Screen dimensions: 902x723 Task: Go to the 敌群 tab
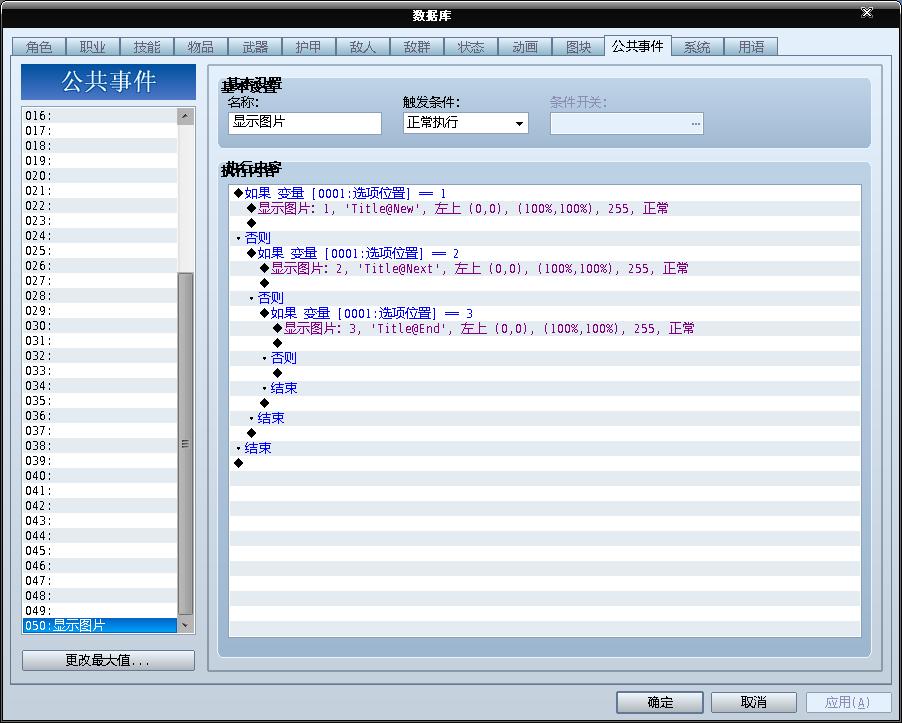pos(418,47)
